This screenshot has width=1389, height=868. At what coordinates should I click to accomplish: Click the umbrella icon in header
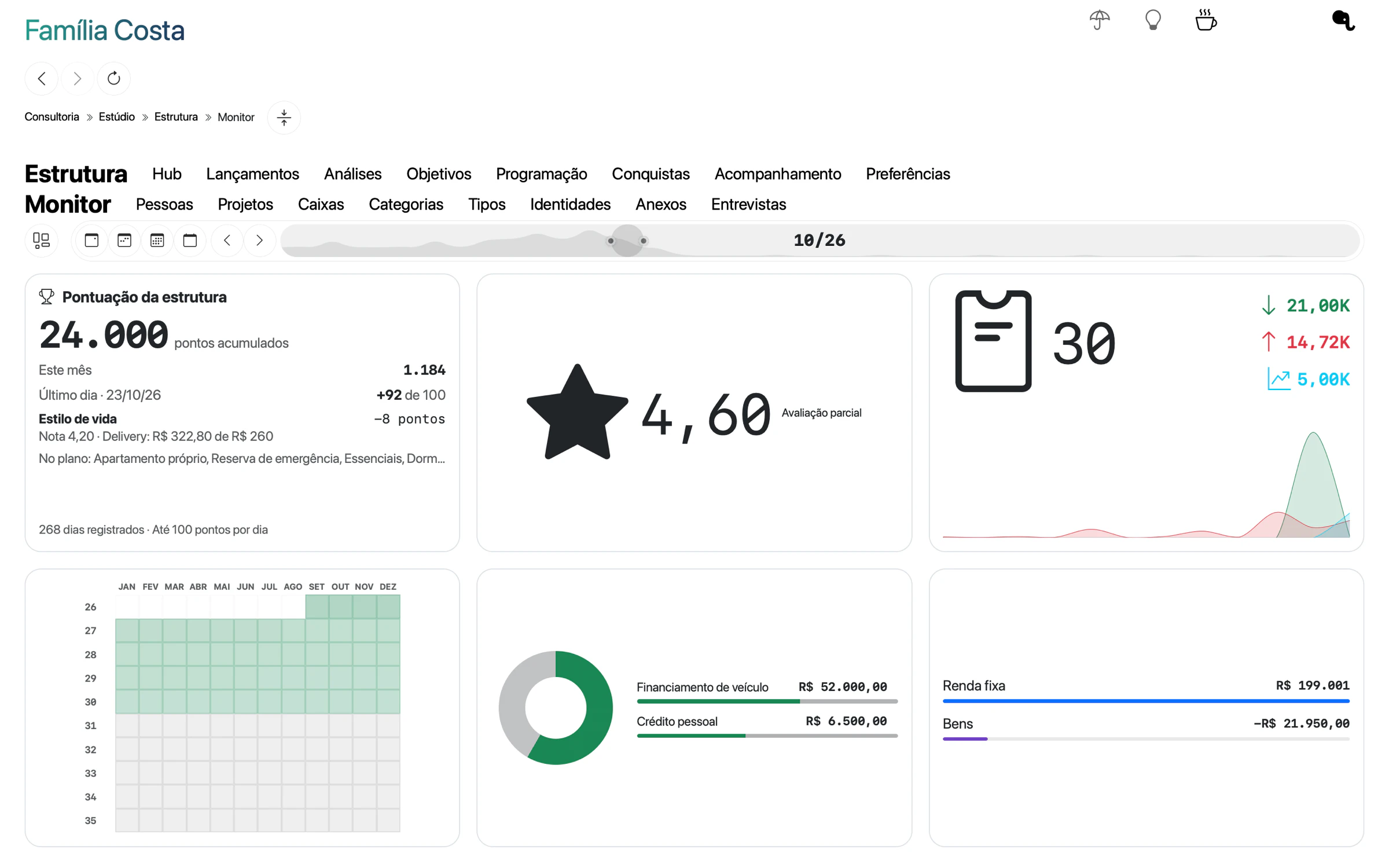tap(1099, 20)
